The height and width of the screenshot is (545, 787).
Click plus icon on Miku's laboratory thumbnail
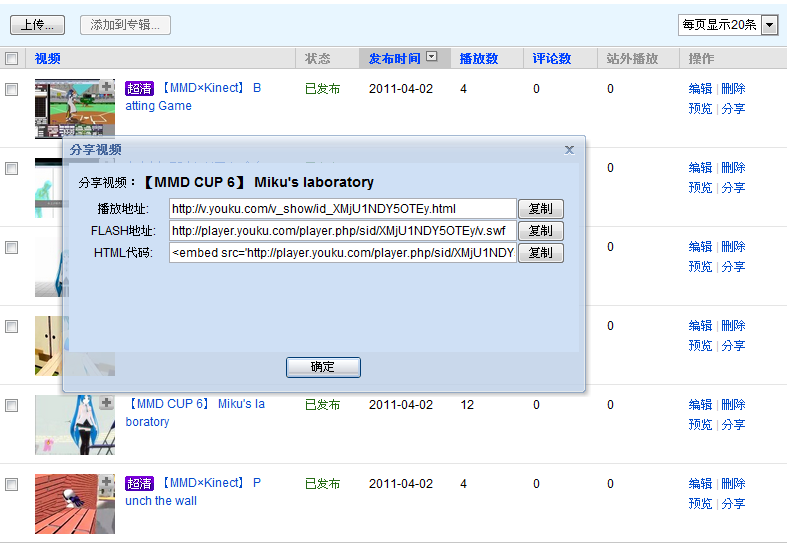tap(106, 402)
